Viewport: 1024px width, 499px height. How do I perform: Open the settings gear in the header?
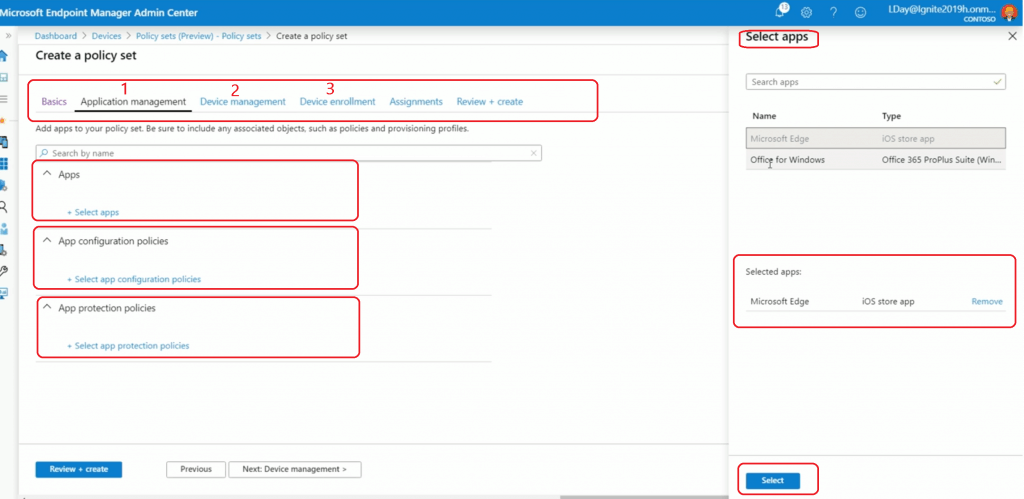807,12
